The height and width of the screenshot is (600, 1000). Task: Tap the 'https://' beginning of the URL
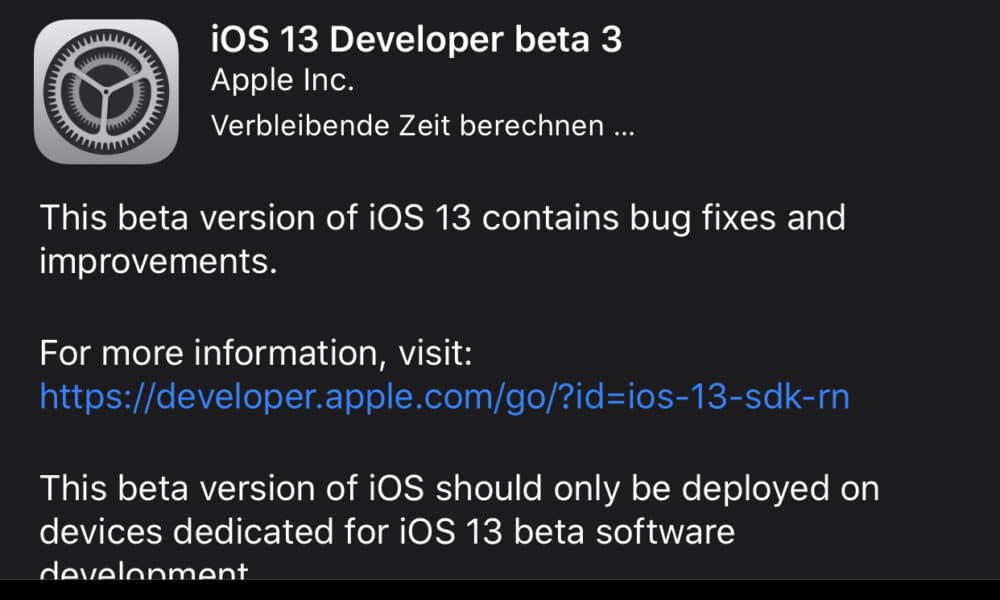pos(97,397)
